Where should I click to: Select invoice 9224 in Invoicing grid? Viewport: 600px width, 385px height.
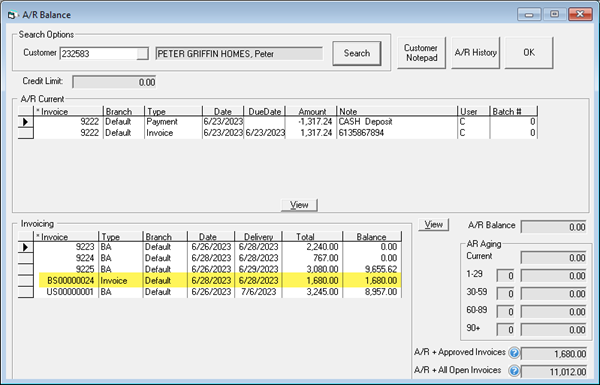point(66,258)
